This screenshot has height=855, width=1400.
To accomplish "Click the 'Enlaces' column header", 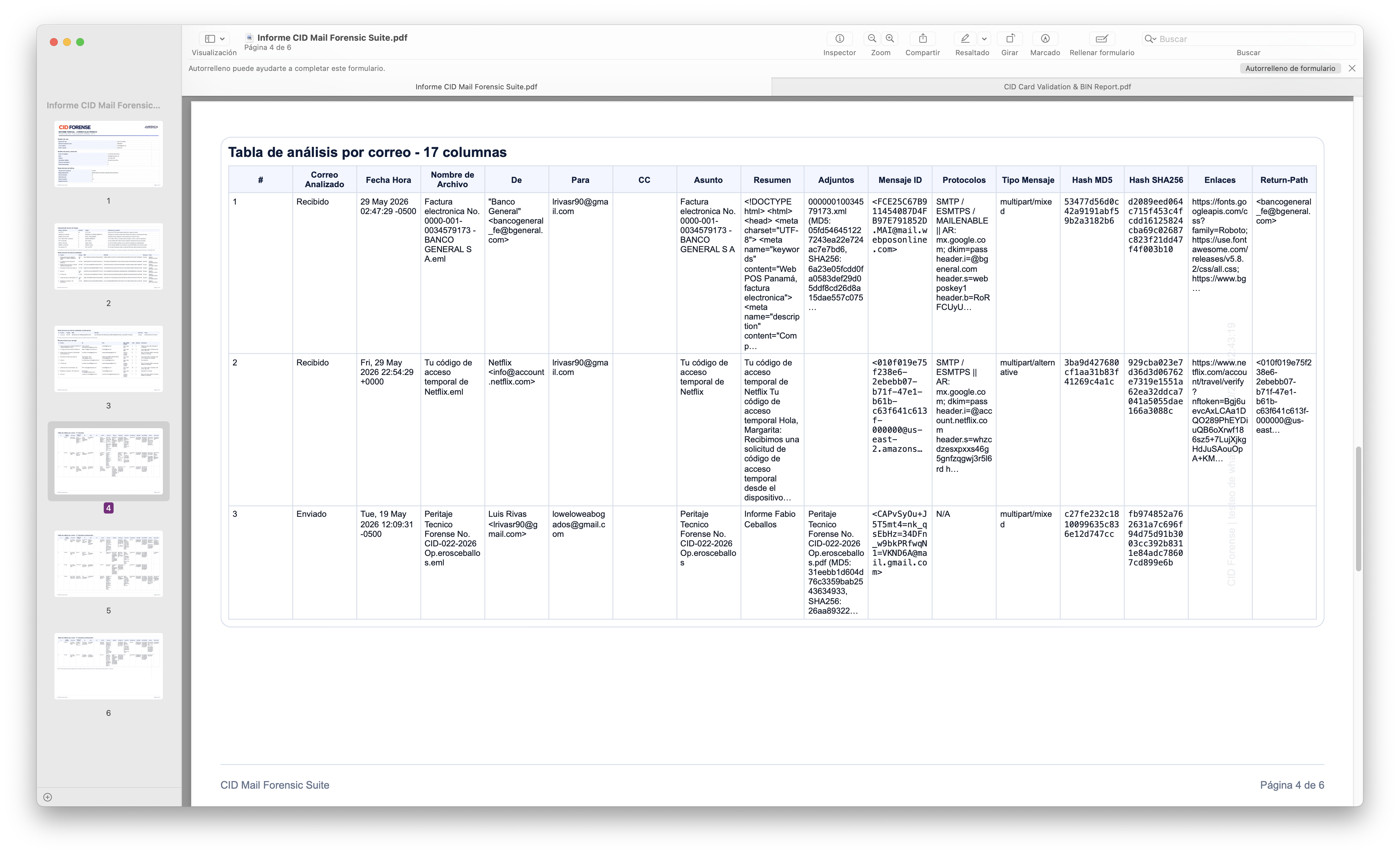I will pos(1220,180).
